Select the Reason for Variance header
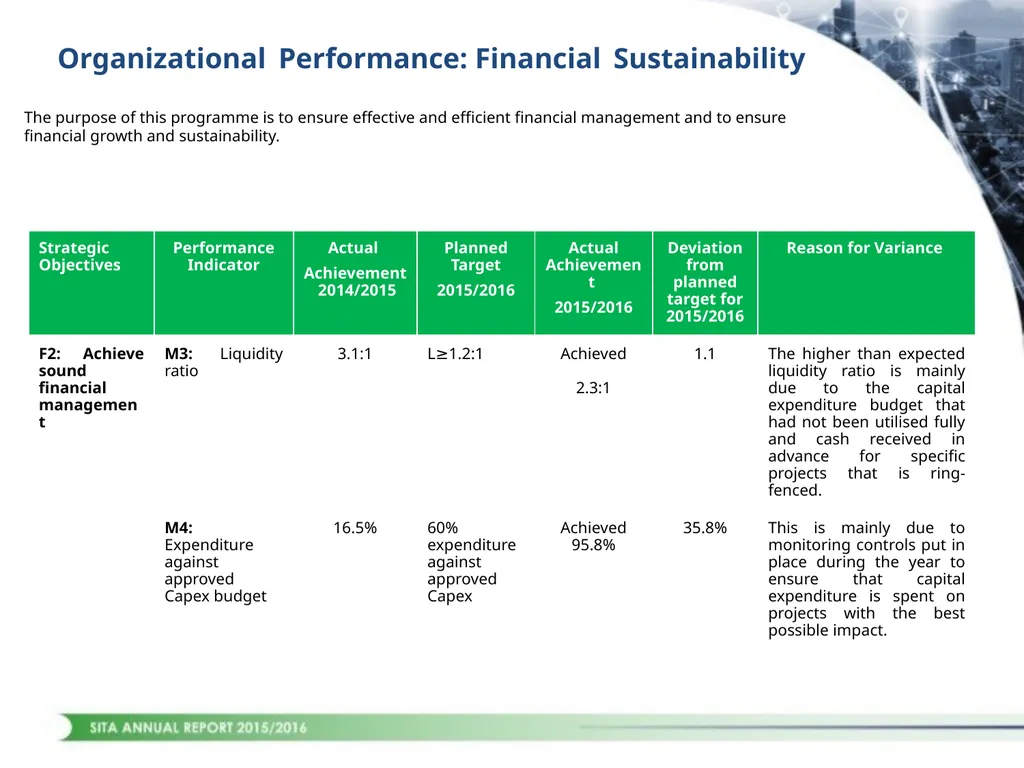 [866, 283]
